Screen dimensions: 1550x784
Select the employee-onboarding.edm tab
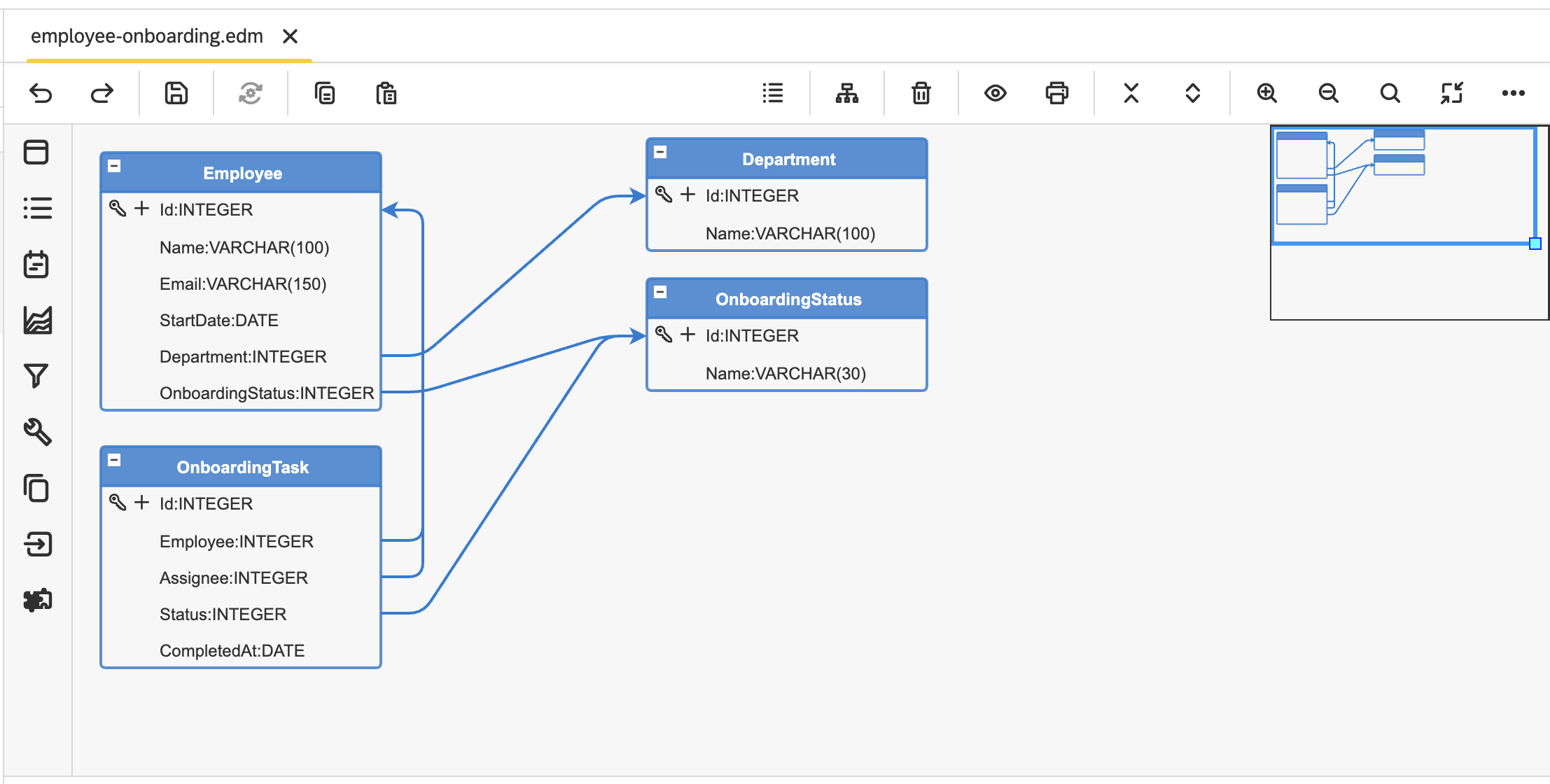click(x=147, y=36)
